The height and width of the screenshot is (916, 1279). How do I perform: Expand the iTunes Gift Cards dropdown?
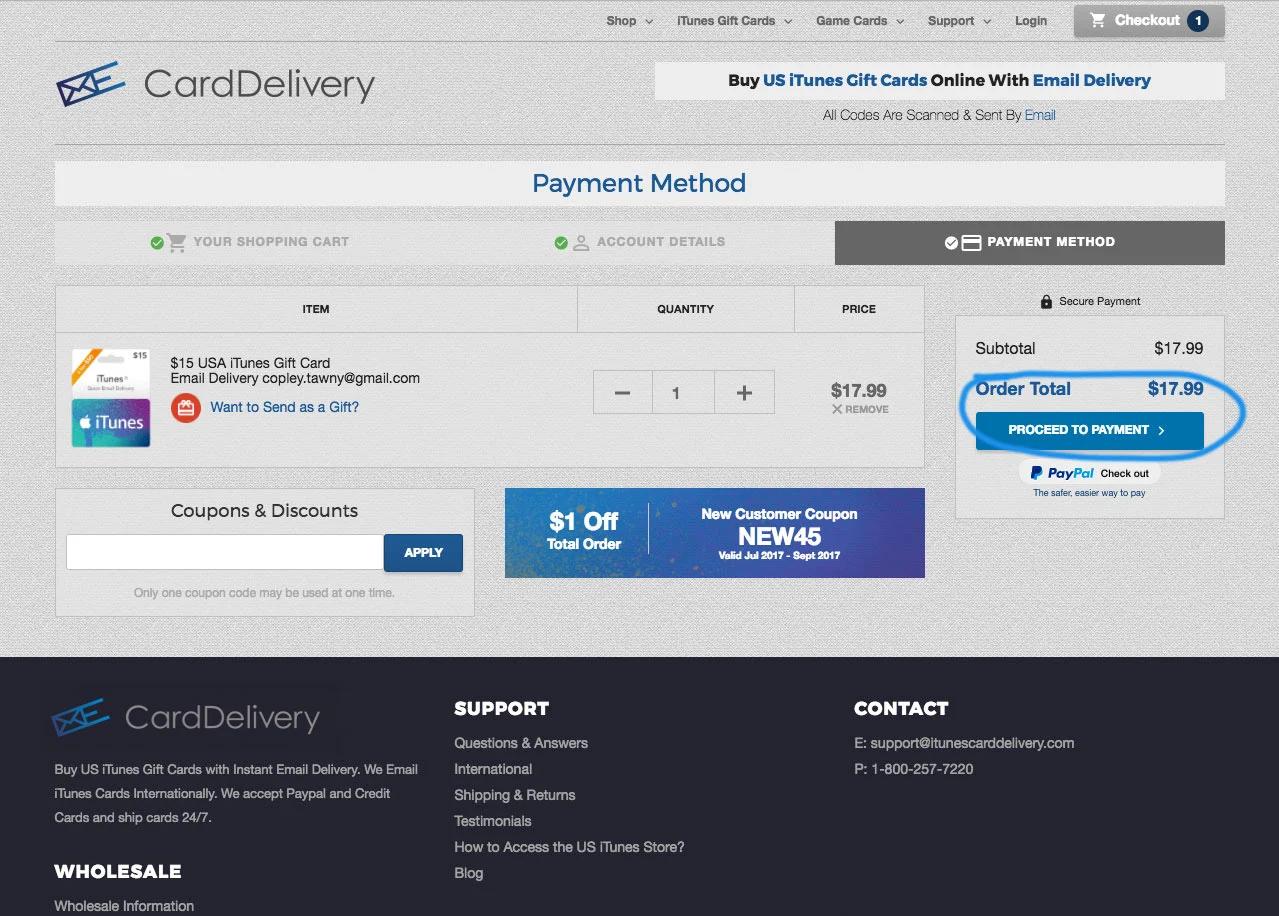pos(734,21)
